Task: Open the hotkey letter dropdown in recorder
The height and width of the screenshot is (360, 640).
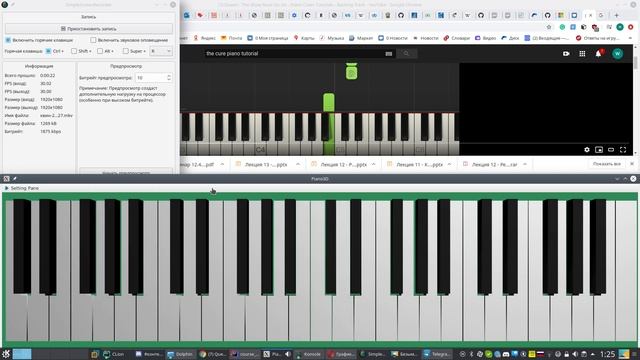Action: pos(160,51)
